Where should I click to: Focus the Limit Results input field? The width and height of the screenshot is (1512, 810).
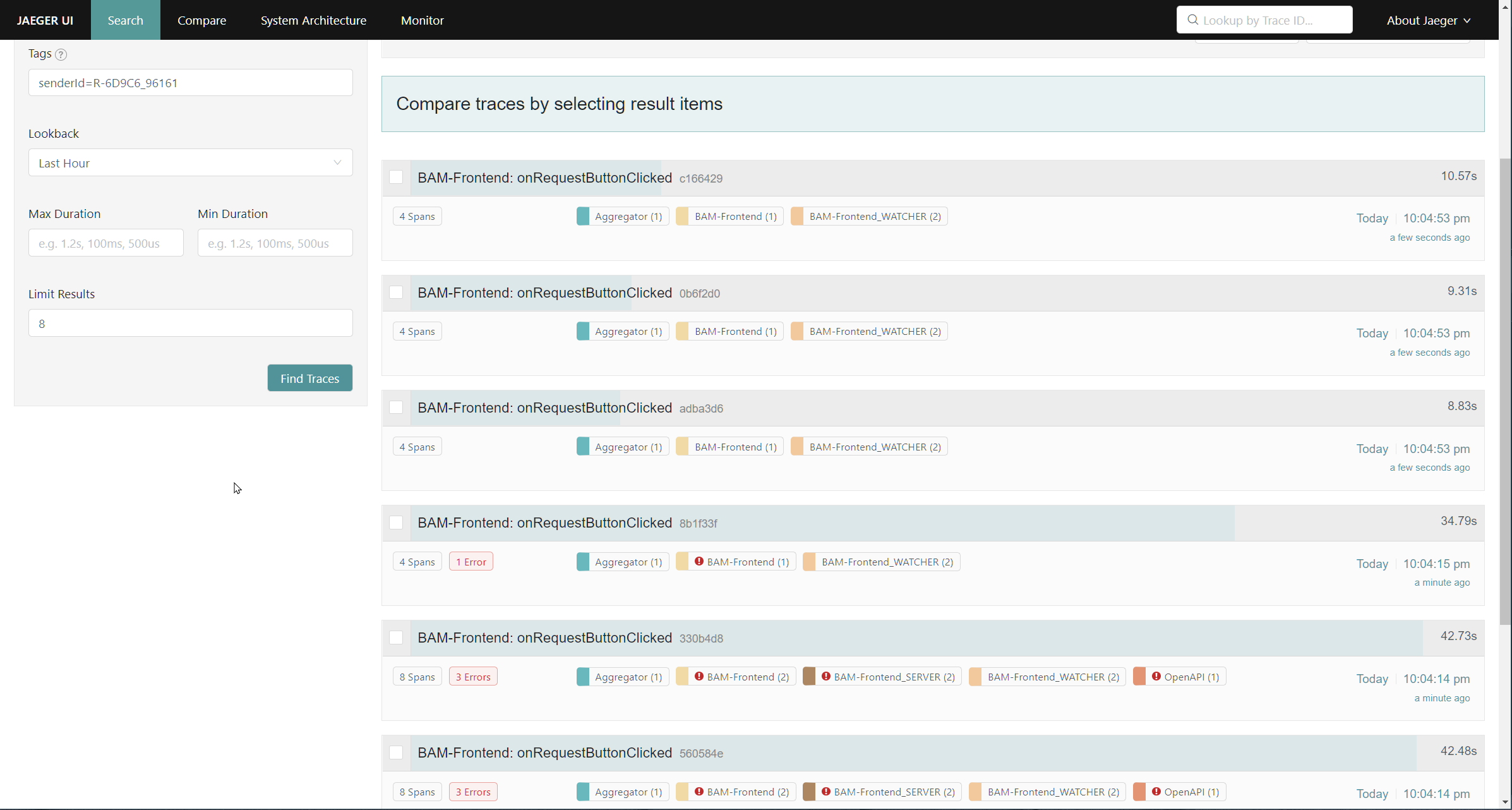click(x=190, y=323)
